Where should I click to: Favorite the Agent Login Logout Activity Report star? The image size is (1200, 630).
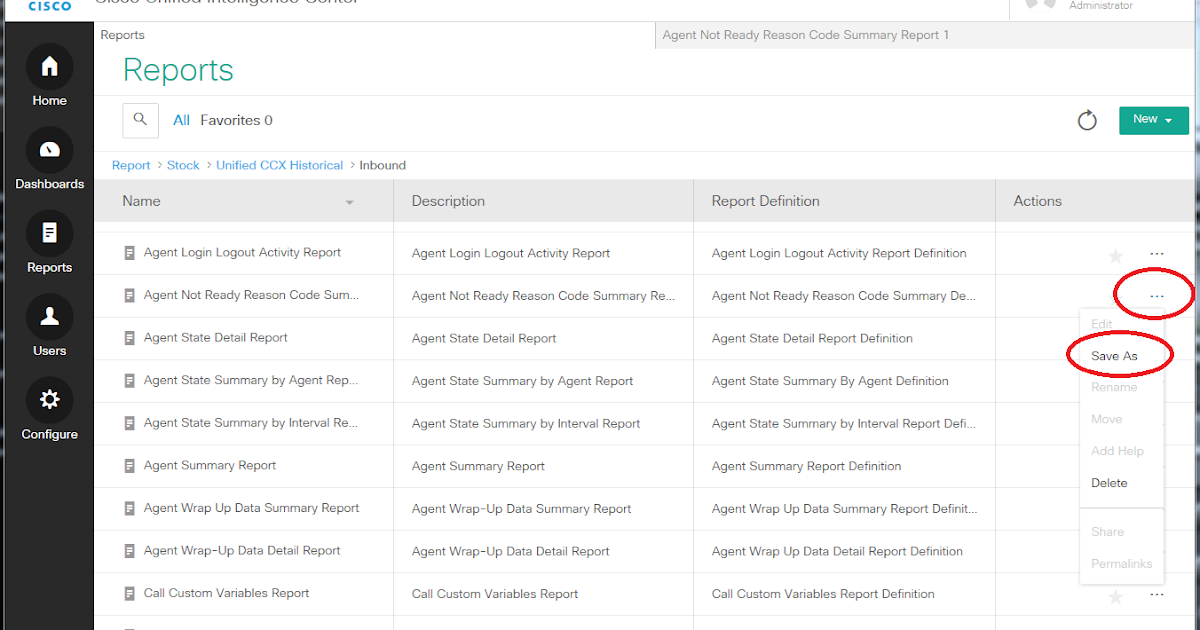click(x=1116, y=256)
